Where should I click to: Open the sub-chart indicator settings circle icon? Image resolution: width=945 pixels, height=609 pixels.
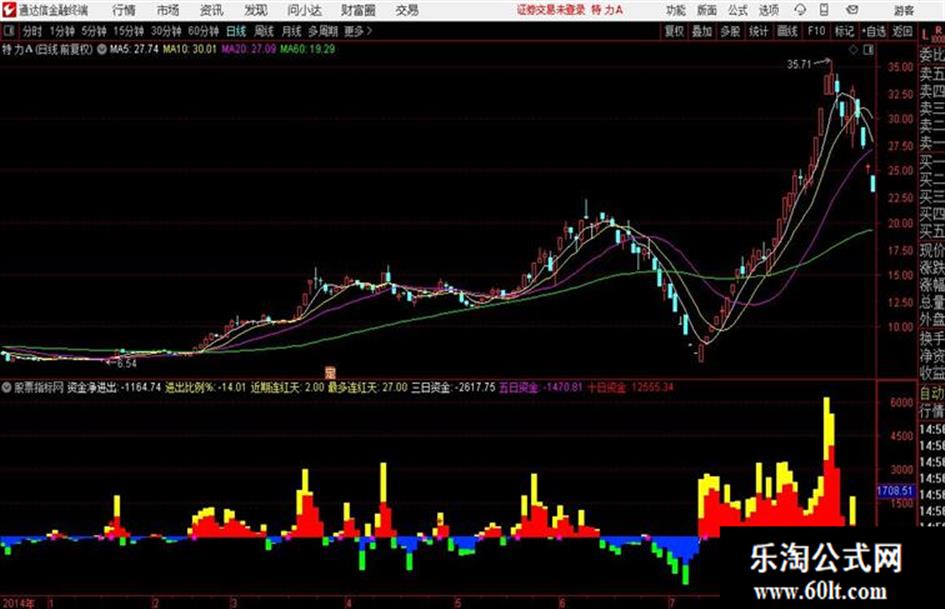point(7,388)
